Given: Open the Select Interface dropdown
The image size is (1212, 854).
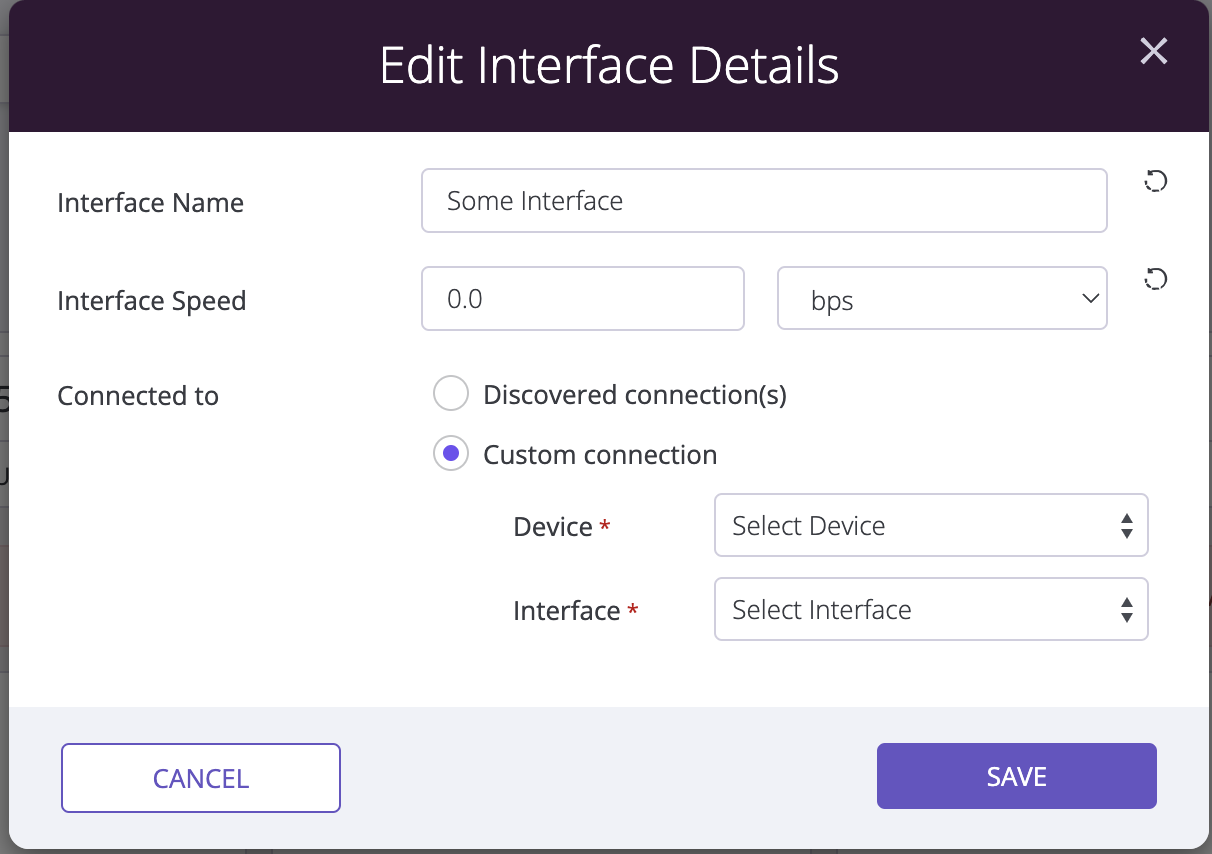Looking at the screenshot, I should [930, 609].
